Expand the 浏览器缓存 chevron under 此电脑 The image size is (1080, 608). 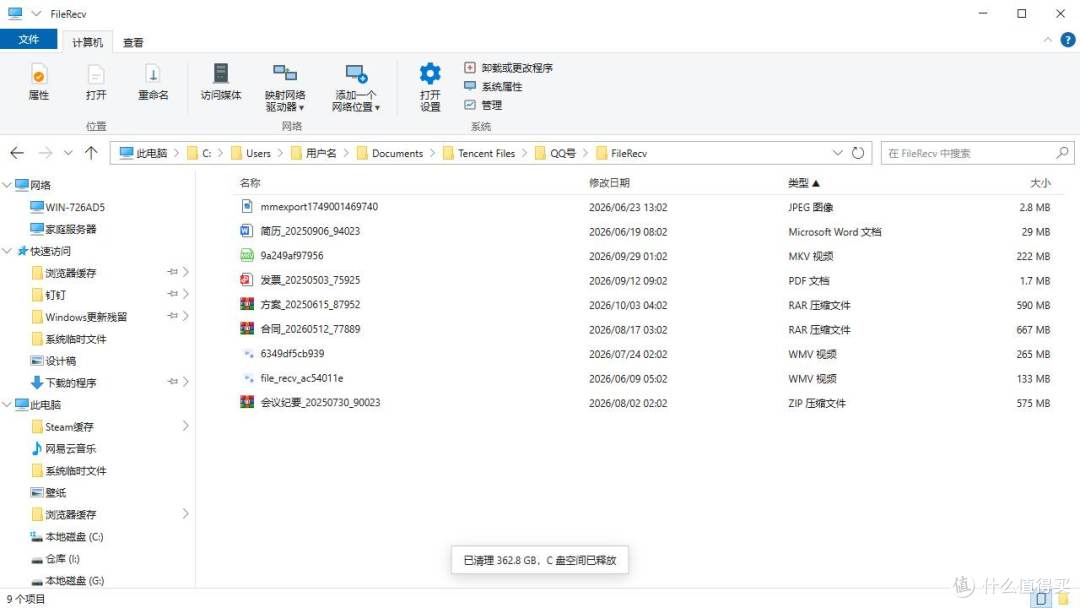coord(185,514)
